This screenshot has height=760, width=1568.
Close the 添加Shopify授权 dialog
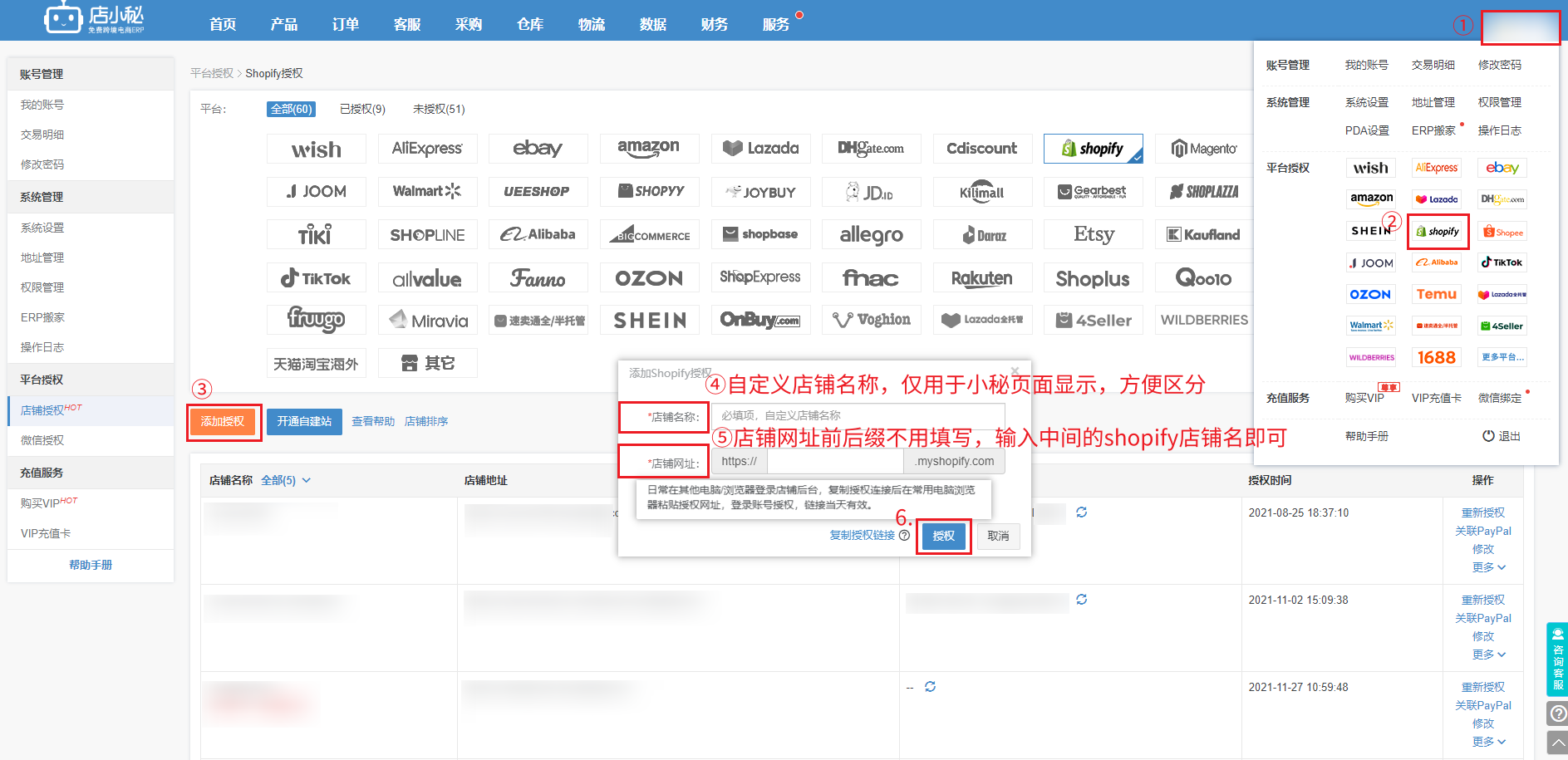pos(1015,371)
